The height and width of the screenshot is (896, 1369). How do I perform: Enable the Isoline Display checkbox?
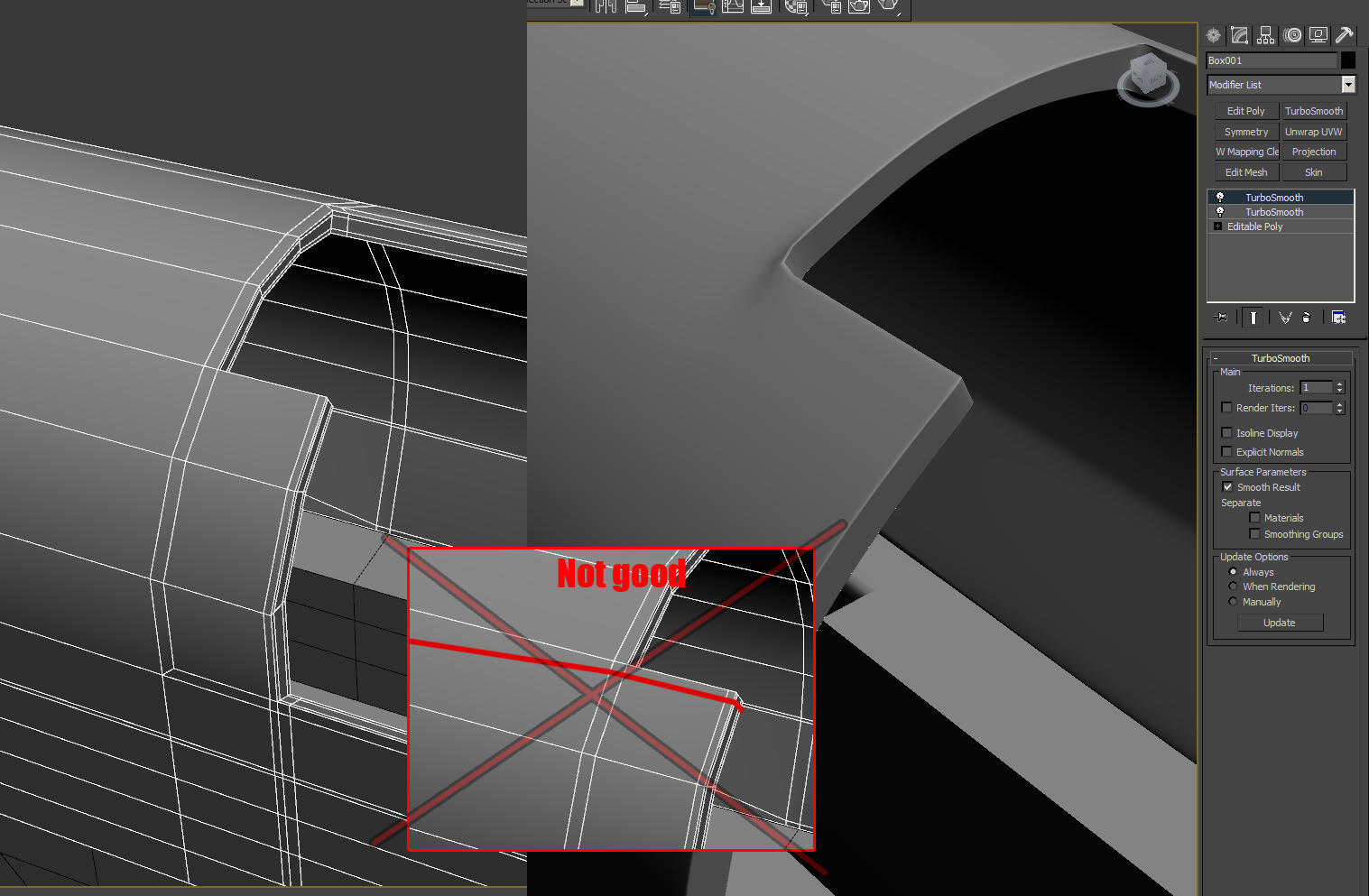[x=1226, y=433]
